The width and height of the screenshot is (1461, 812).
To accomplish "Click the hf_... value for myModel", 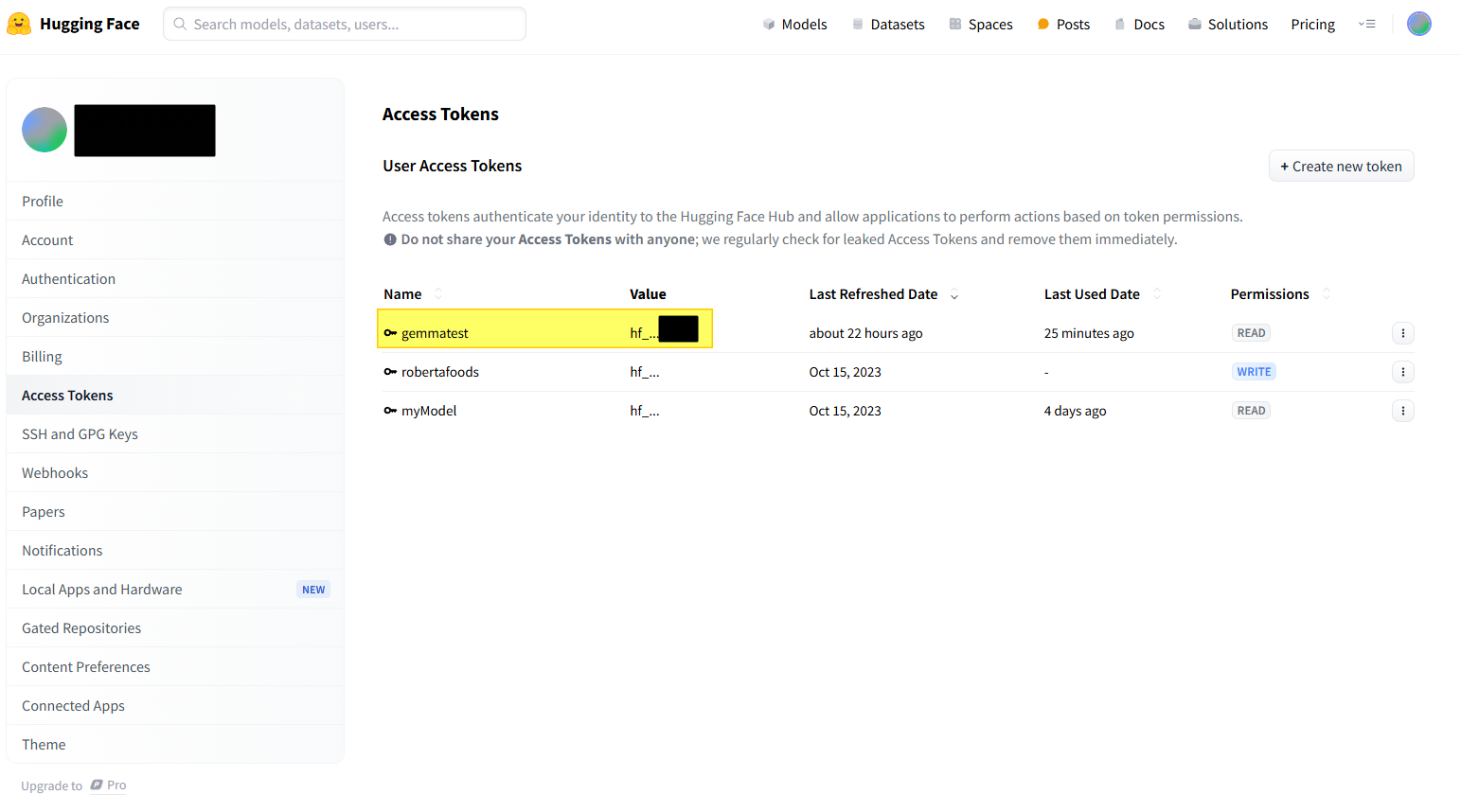I will (x=645, y=411).
